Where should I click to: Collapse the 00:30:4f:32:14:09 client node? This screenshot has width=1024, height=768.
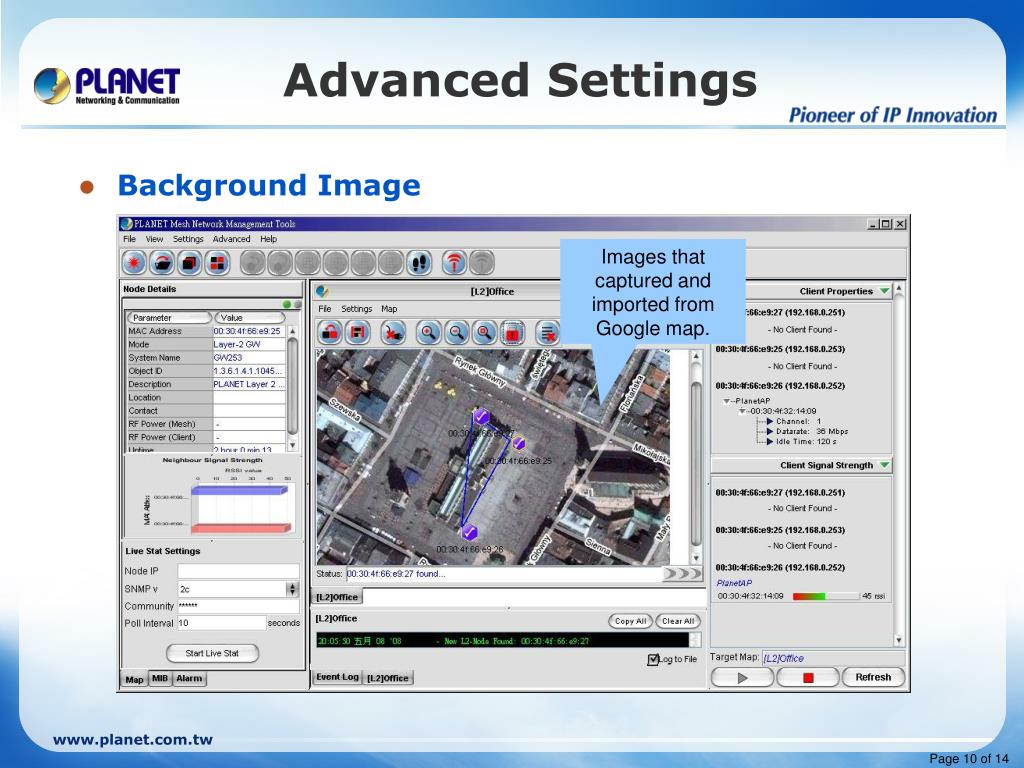[x=742, y=411]
